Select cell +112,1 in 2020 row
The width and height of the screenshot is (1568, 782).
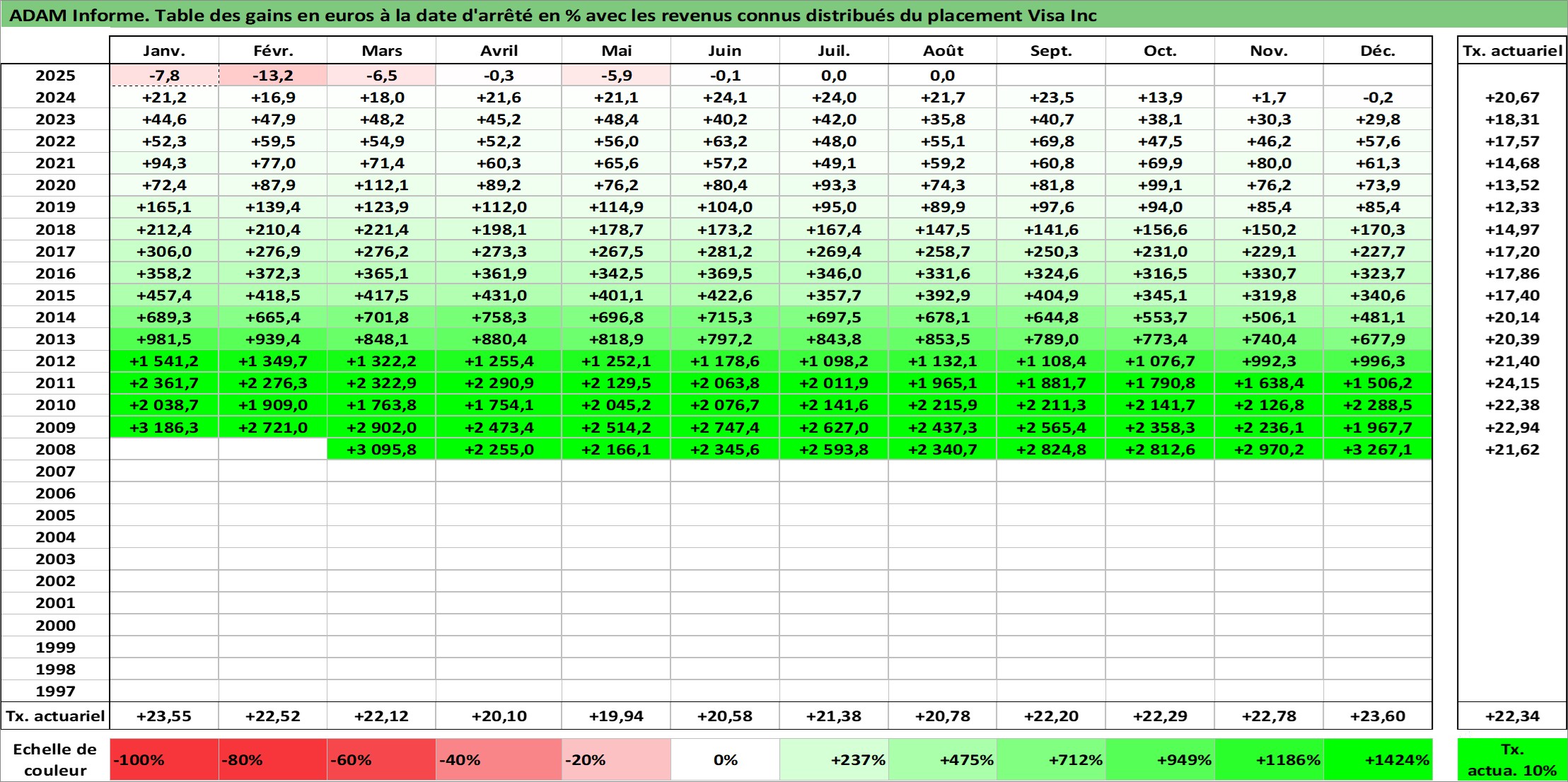[x=381, y=185]
